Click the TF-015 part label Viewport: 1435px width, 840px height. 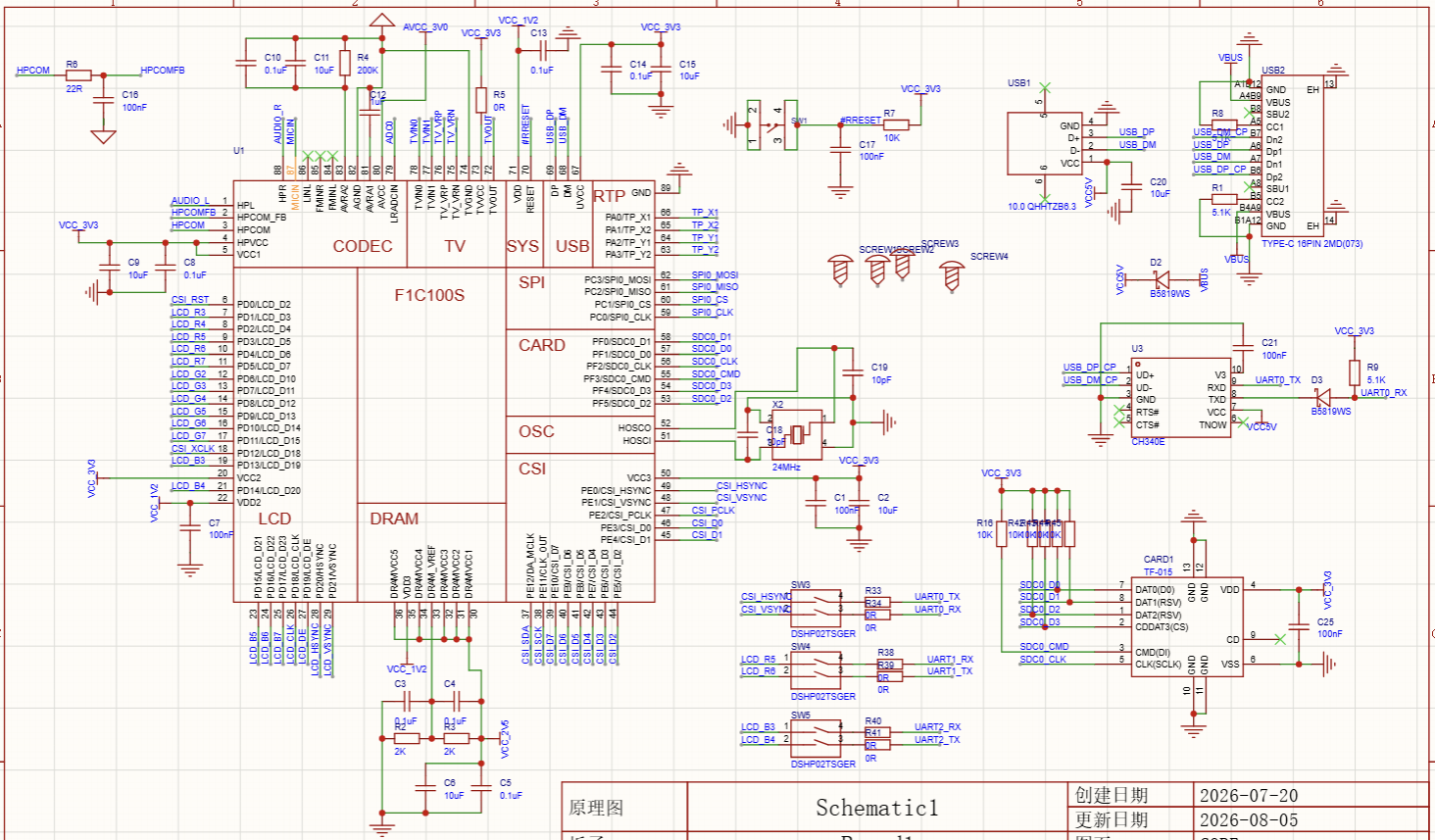coord(1158,571)
